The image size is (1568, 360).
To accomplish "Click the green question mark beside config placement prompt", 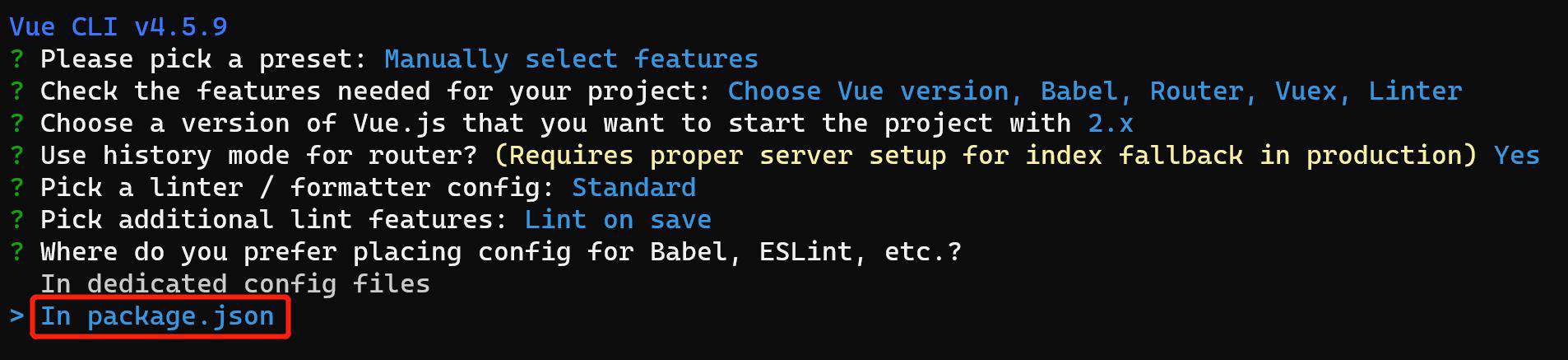I will click(x=16, y=252).
